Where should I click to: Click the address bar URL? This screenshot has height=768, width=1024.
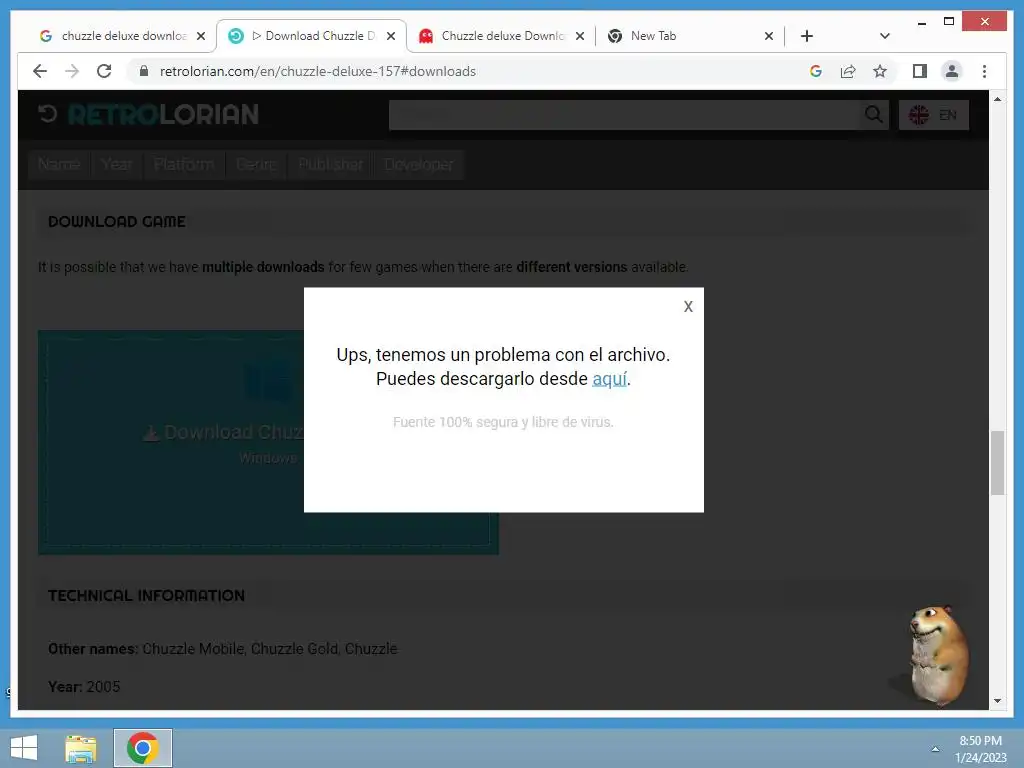coord(317,71)
